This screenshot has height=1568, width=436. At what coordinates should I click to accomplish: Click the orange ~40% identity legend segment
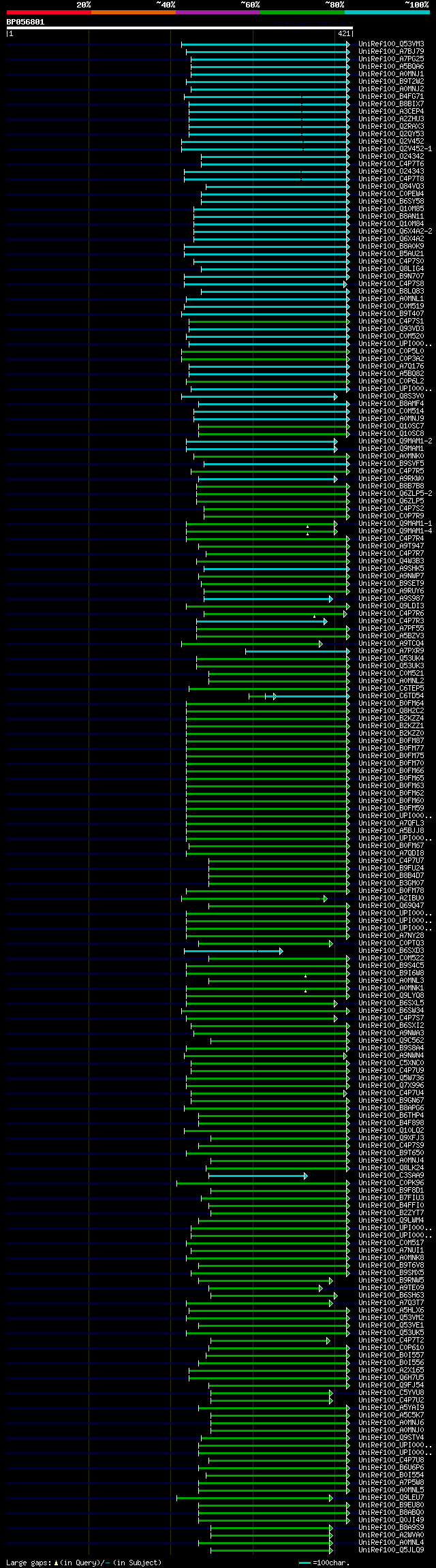click(x=134, y=12)
